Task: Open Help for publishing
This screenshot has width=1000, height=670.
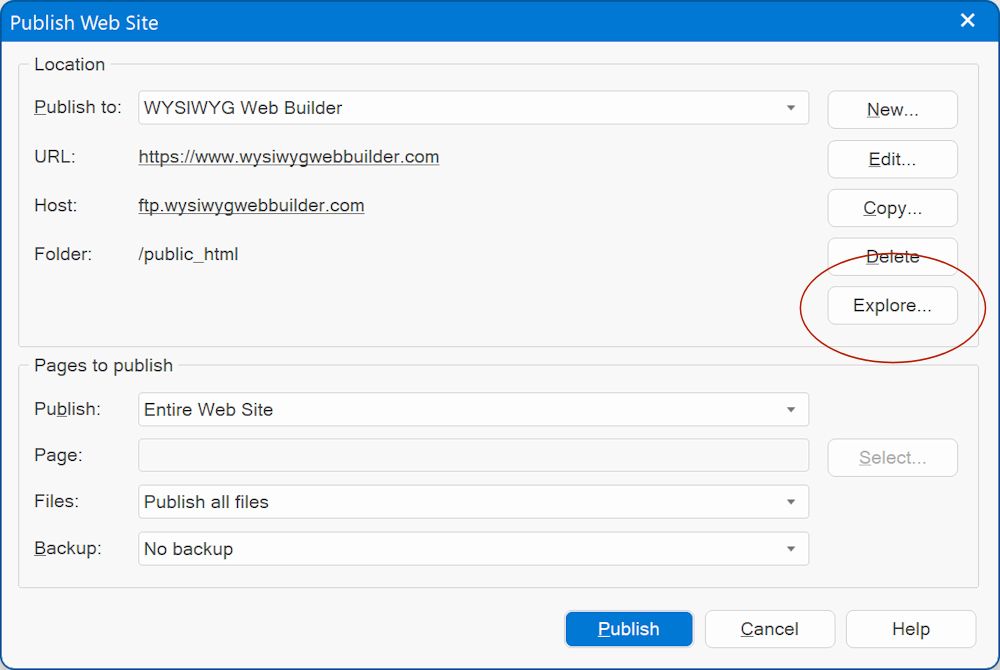Action: (911, 629)
